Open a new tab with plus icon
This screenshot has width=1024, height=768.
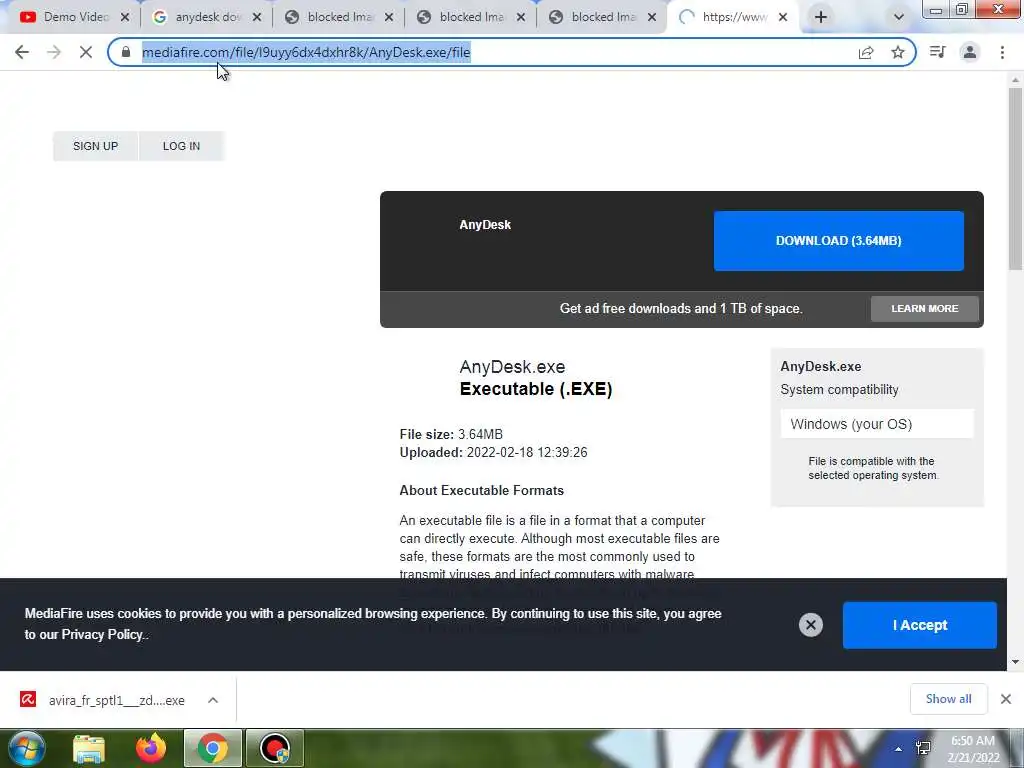click(x=821, y=17)
